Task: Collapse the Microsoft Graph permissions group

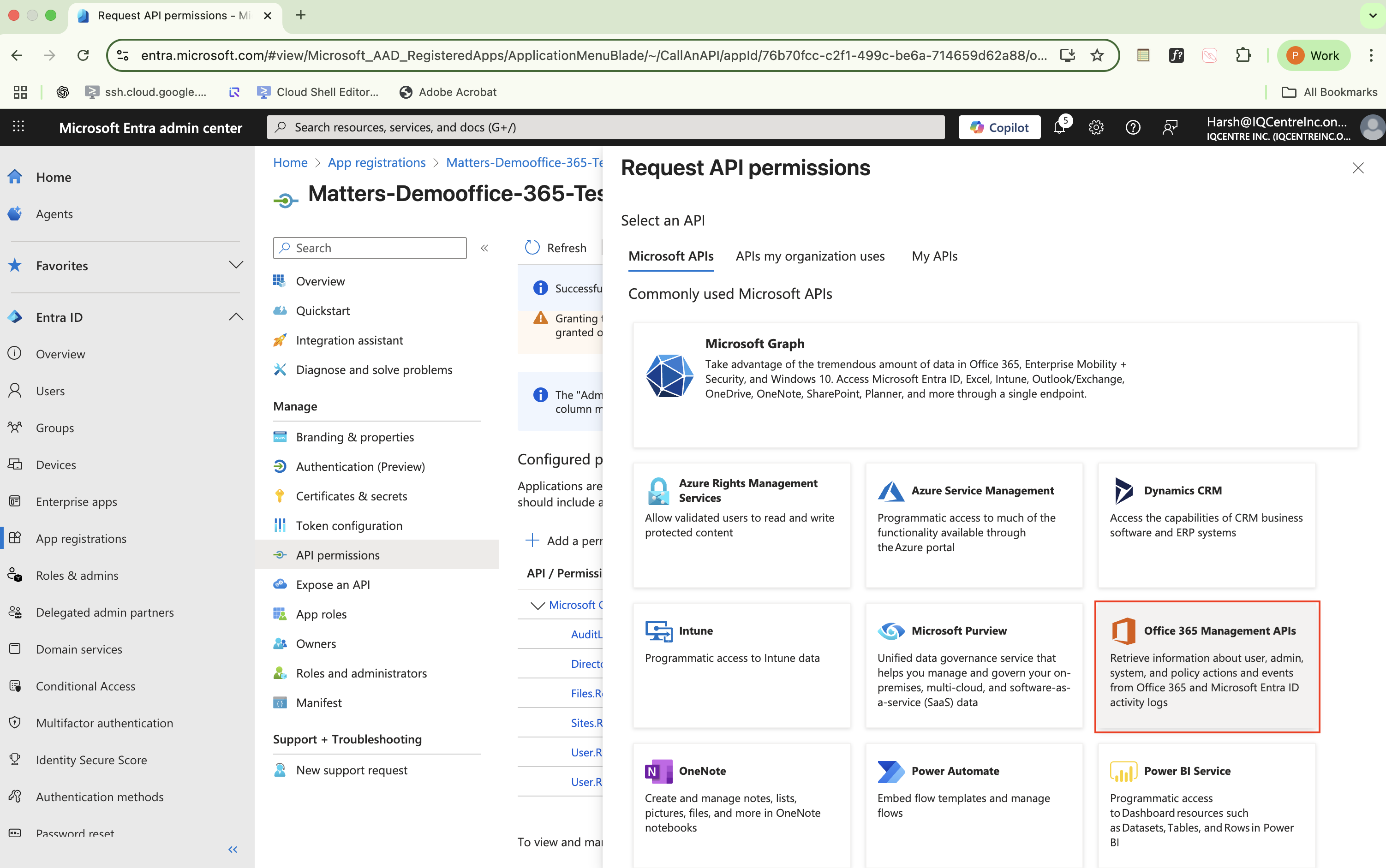Action: click(x=538, y=605)
